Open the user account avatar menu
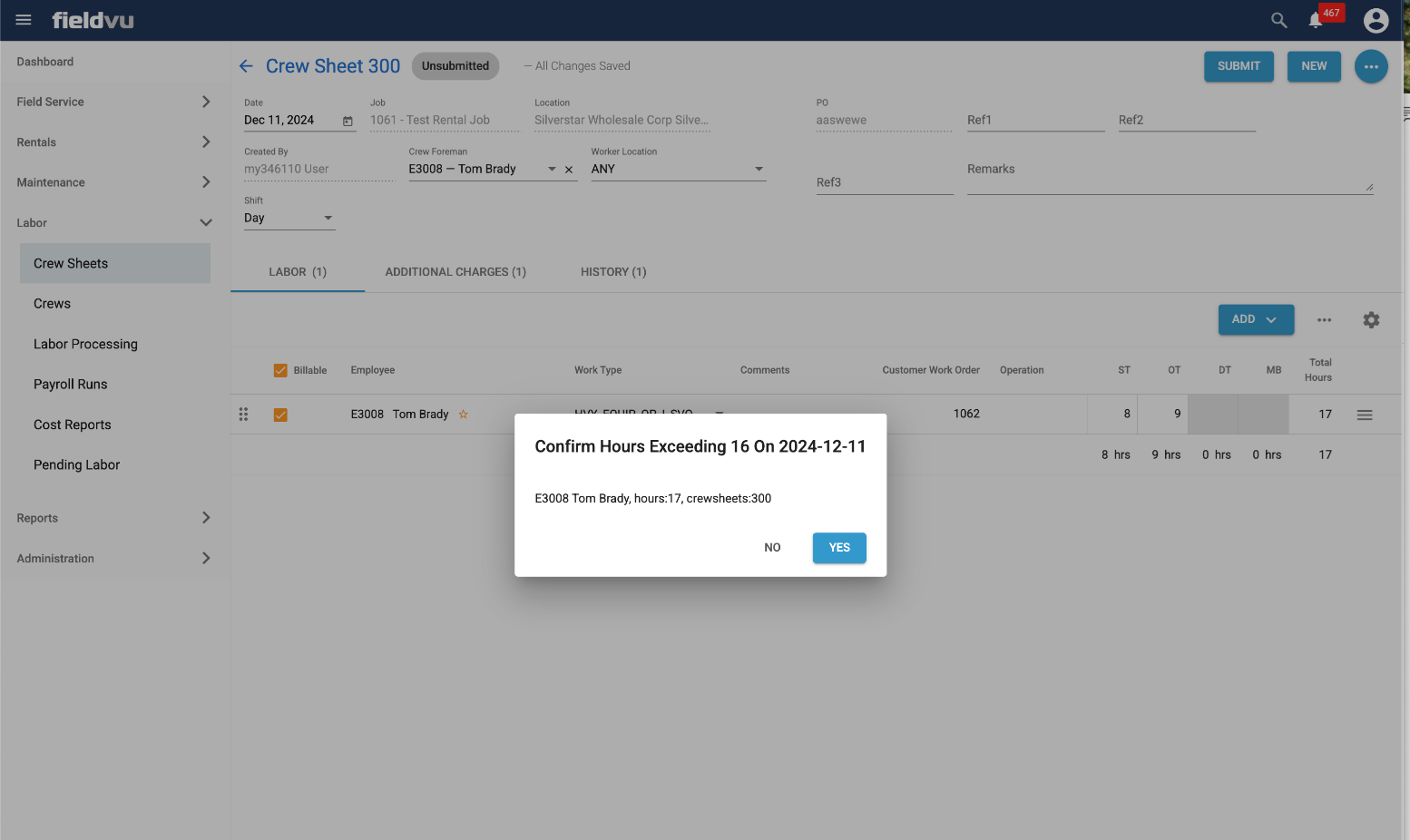The image size is (1410, 840). [x=1376, y=20]
